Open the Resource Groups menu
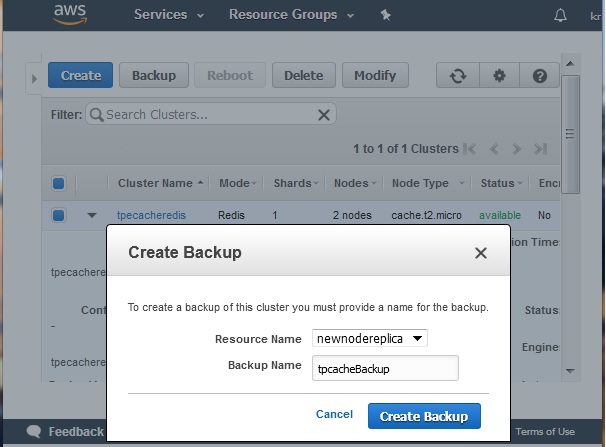The height and width of the screenshot is (447, 606). coord(291,15)
